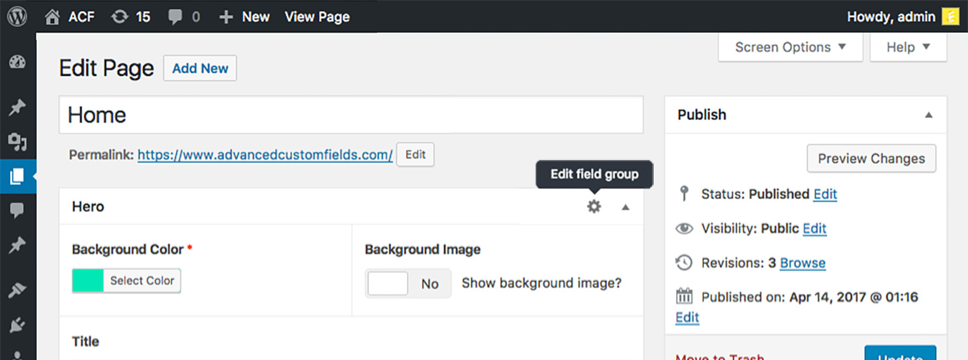The image size is (968, 360).
Task: Go to ACF site home
Action: (70, 17)
